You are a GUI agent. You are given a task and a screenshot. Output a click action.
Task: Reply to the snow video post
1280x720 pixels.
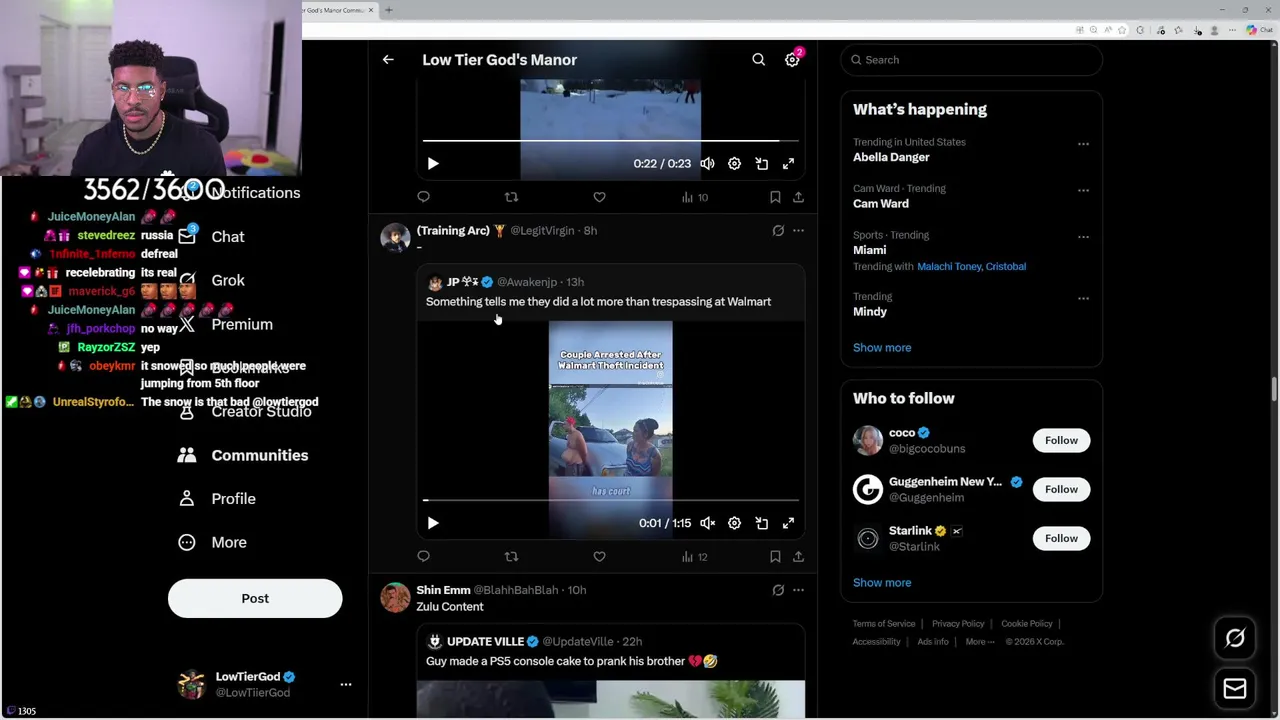pos(424,197)
